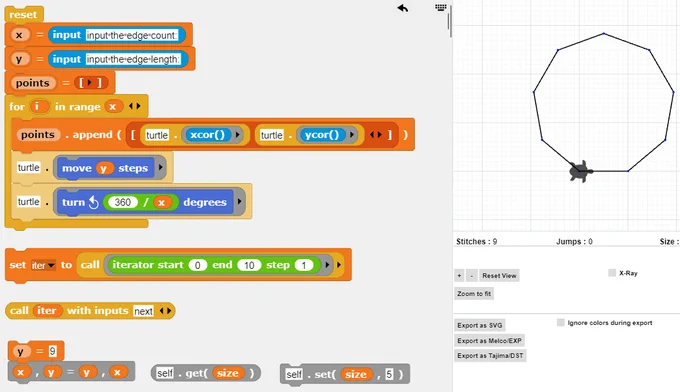Click turtle field before ycor()
This screenshot has height=392, width=680.
pos(271,135)
